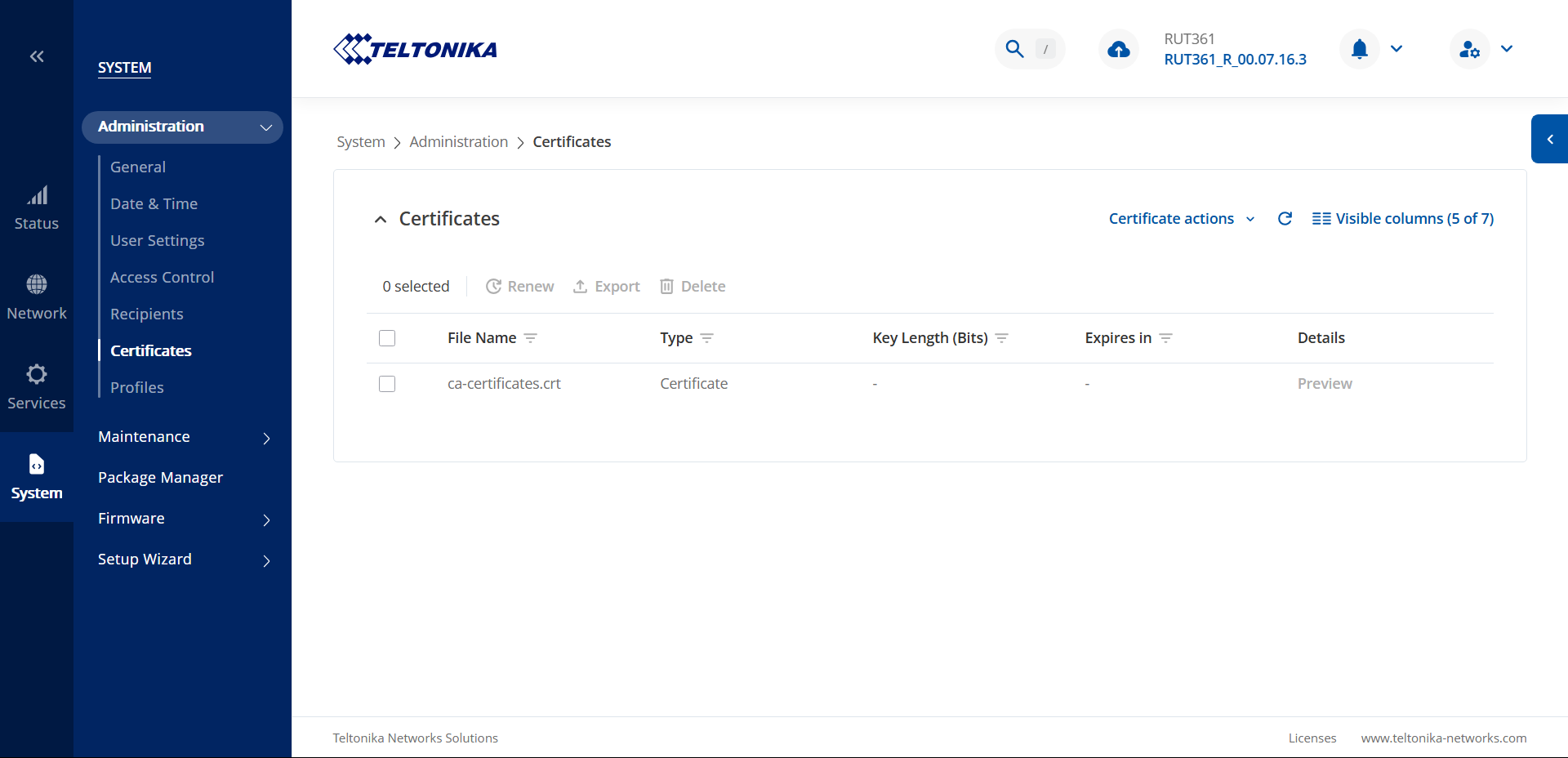Click the cloud firmware update icon
The height and width of the screenshot is (758, 1568).
click(x=1118, y=50)
